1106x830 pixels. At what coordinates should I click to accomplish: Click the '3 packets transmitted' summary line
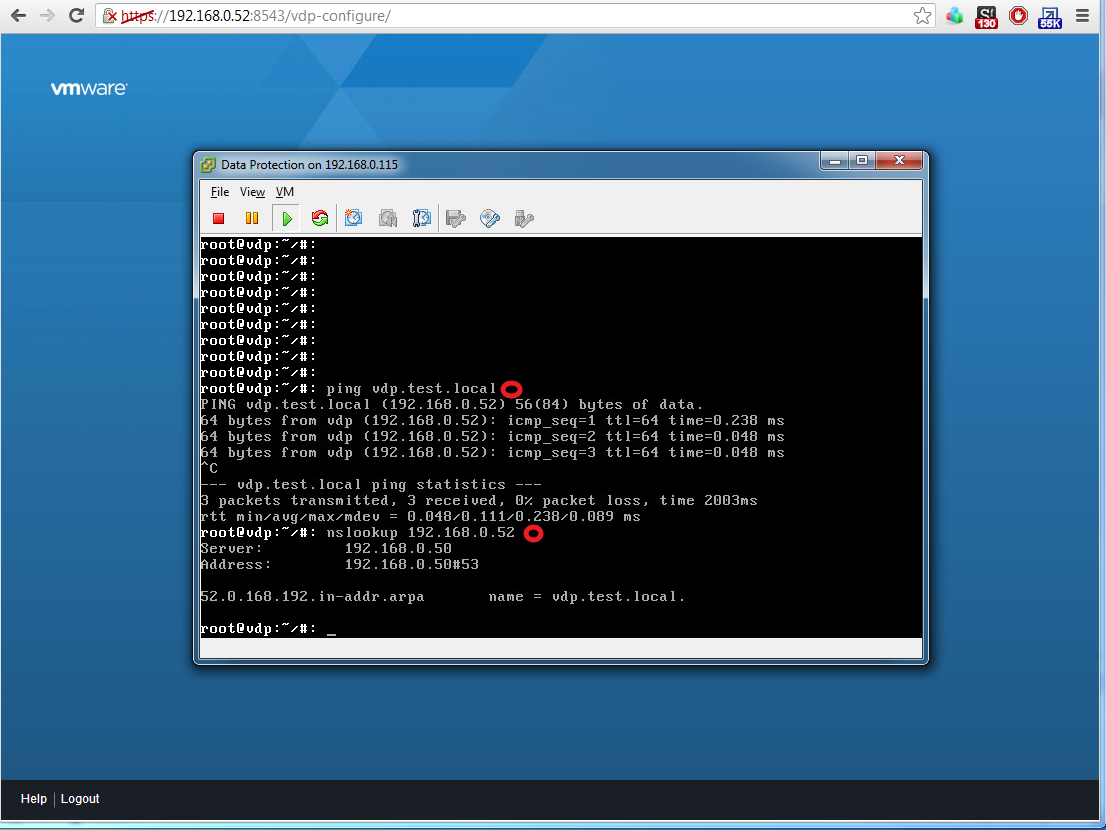click(x=479, y=501)
